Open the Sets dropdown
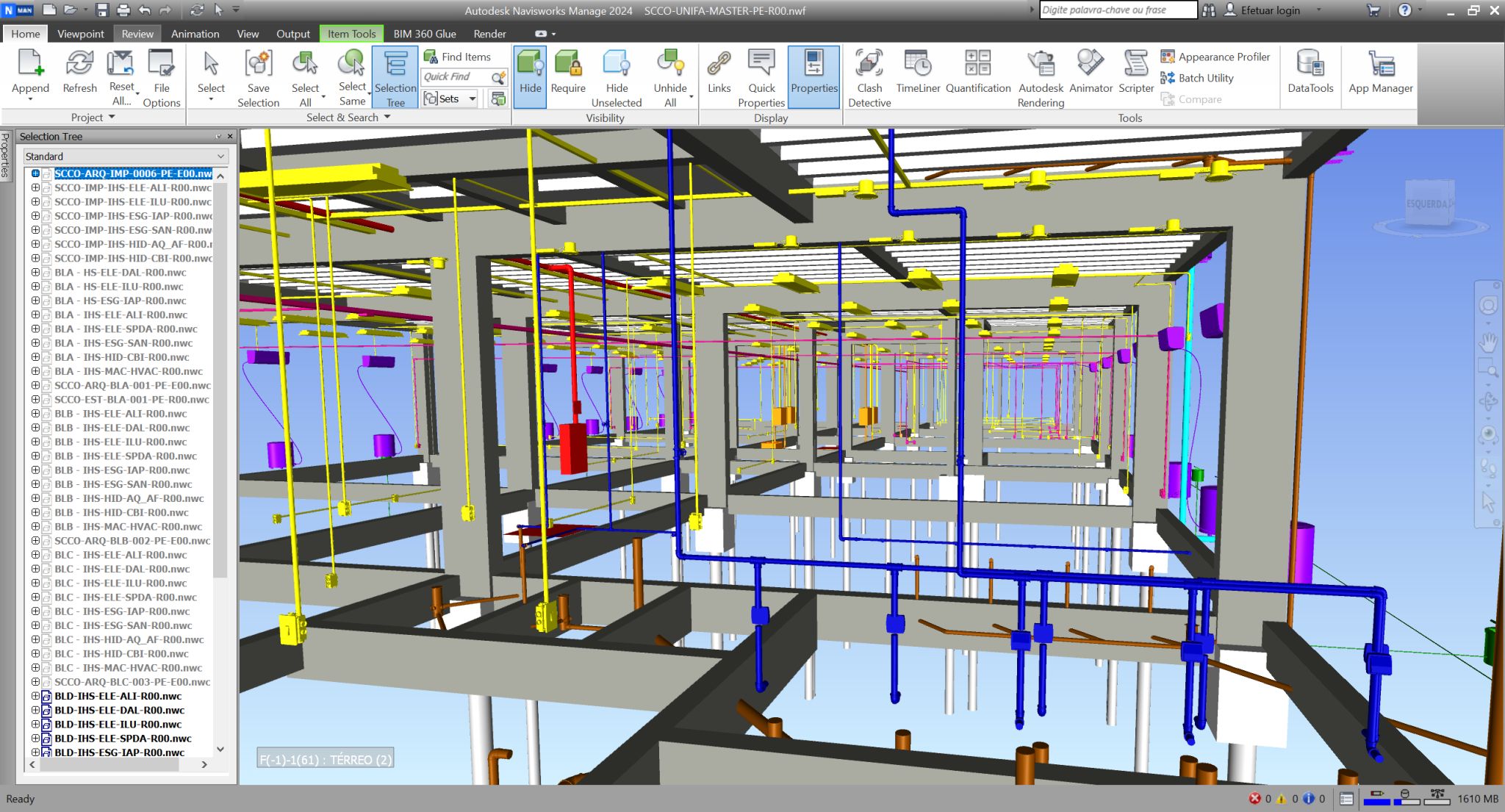The image size is (1505, 812). 450,98
